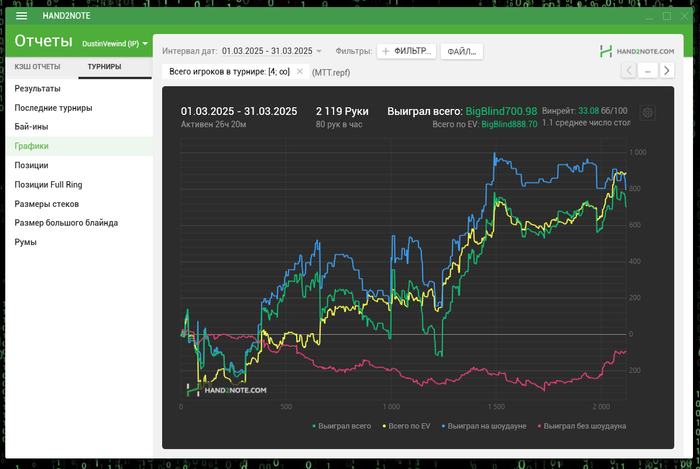This screenshot has height=469, width=700.
Task: Open Позиции Full Ring report
Action: (x=79, y=184)
